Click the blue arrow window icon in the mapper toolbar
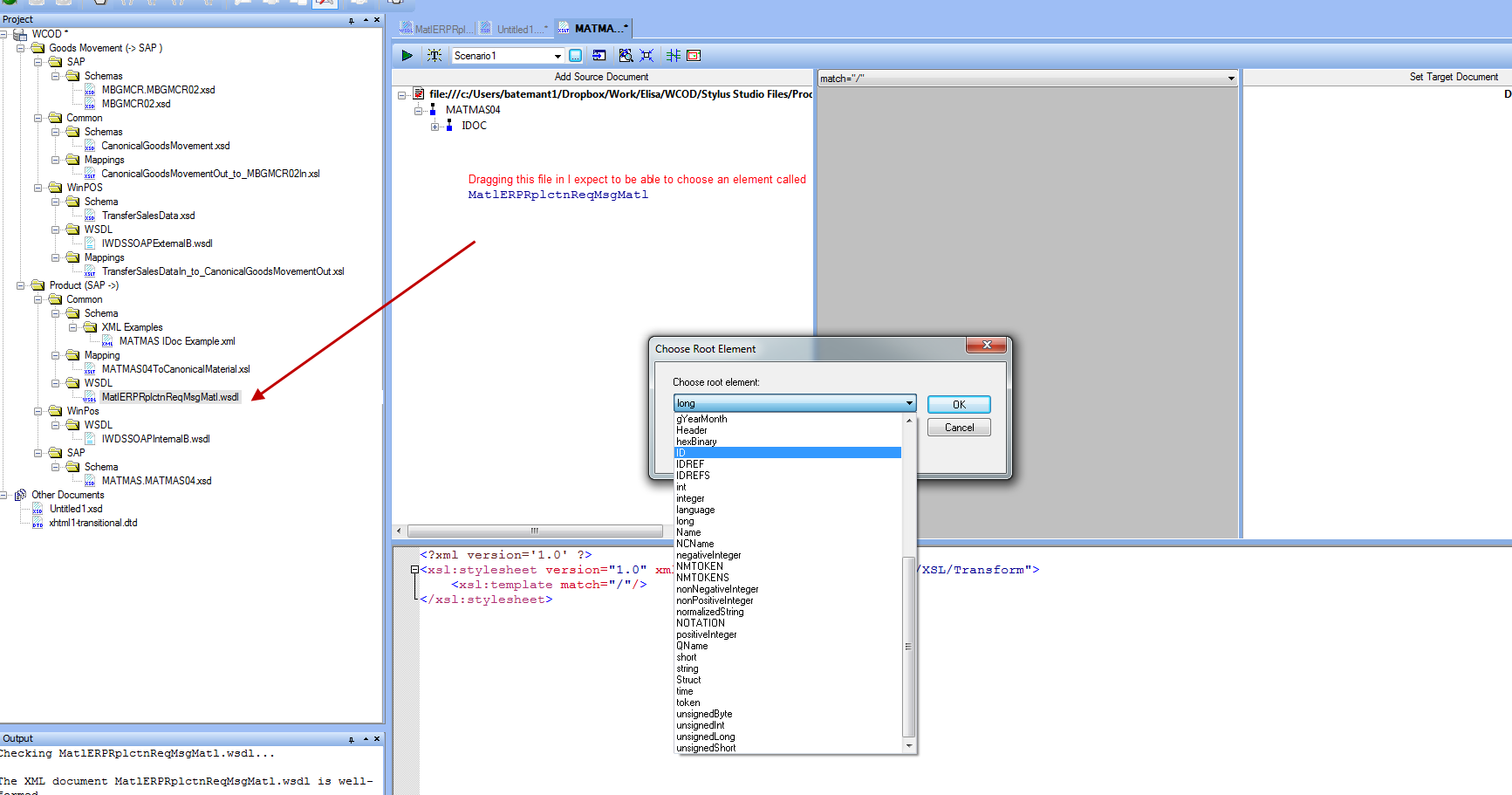This screenshot has width=1512, height=795. (x=599, y=55)
